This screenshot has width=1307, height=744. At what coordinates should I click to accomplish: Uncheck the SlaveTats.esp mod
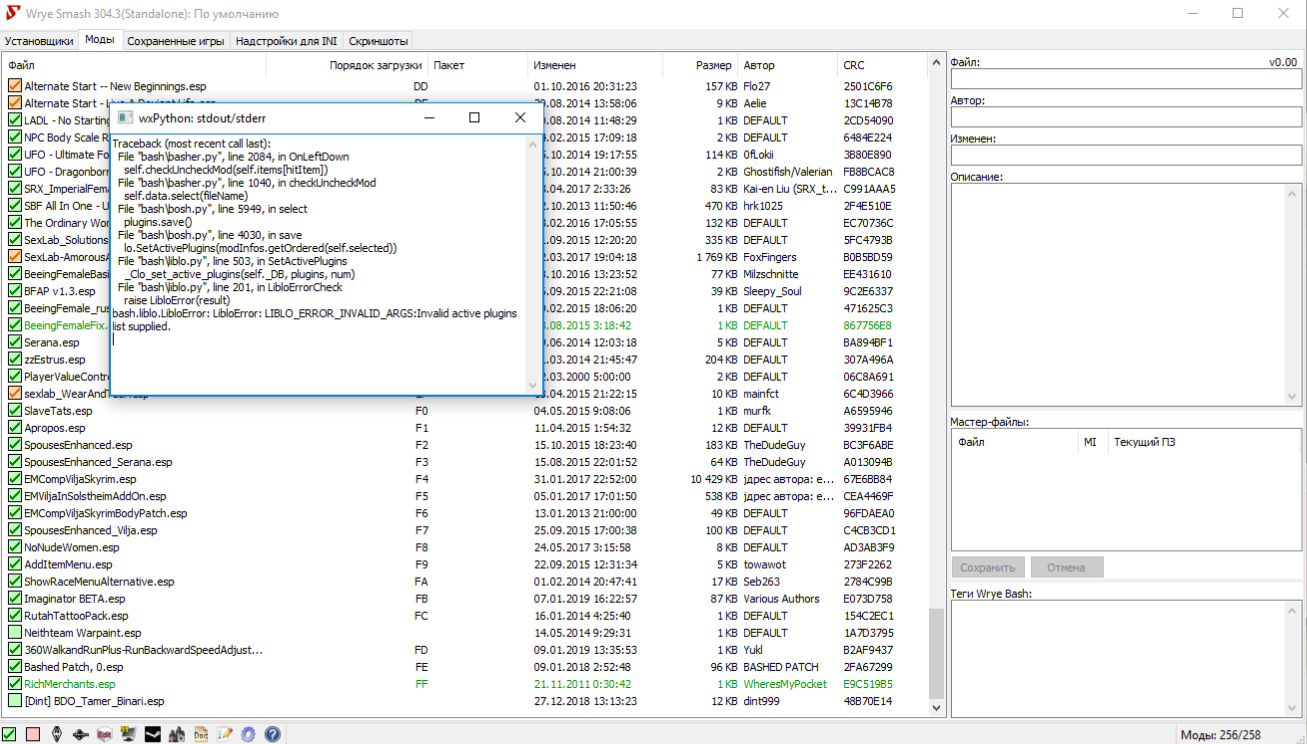(x=15, y=411)
